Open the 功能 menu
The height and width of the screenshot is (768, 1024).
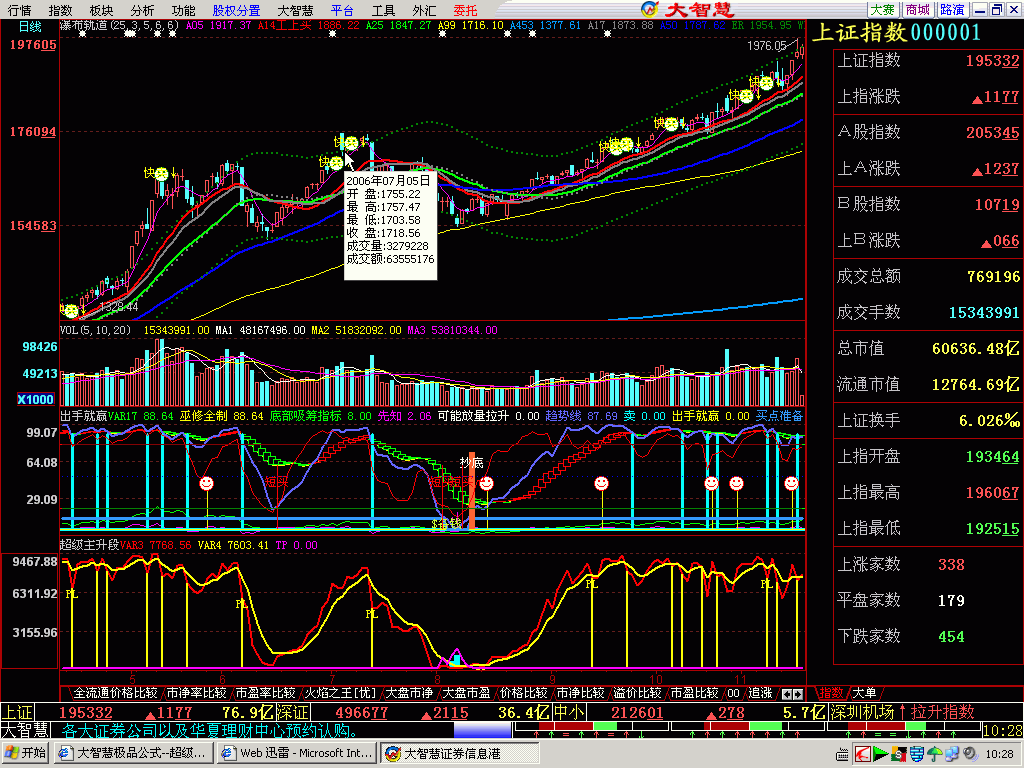point(184,10)
